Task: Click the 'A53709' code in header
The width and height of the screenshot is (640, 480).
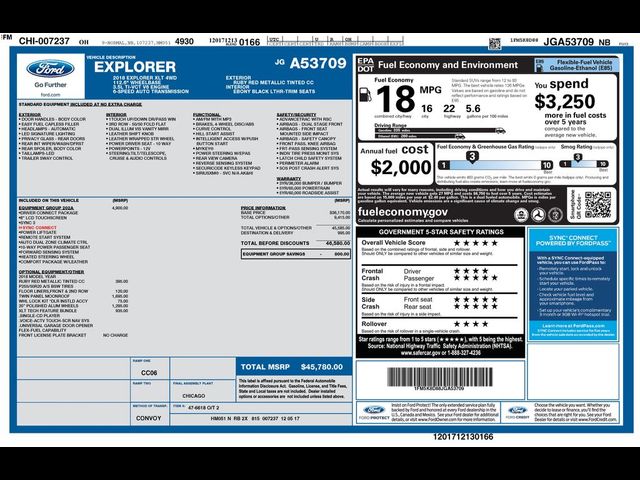Action: (x=318, y=63)
